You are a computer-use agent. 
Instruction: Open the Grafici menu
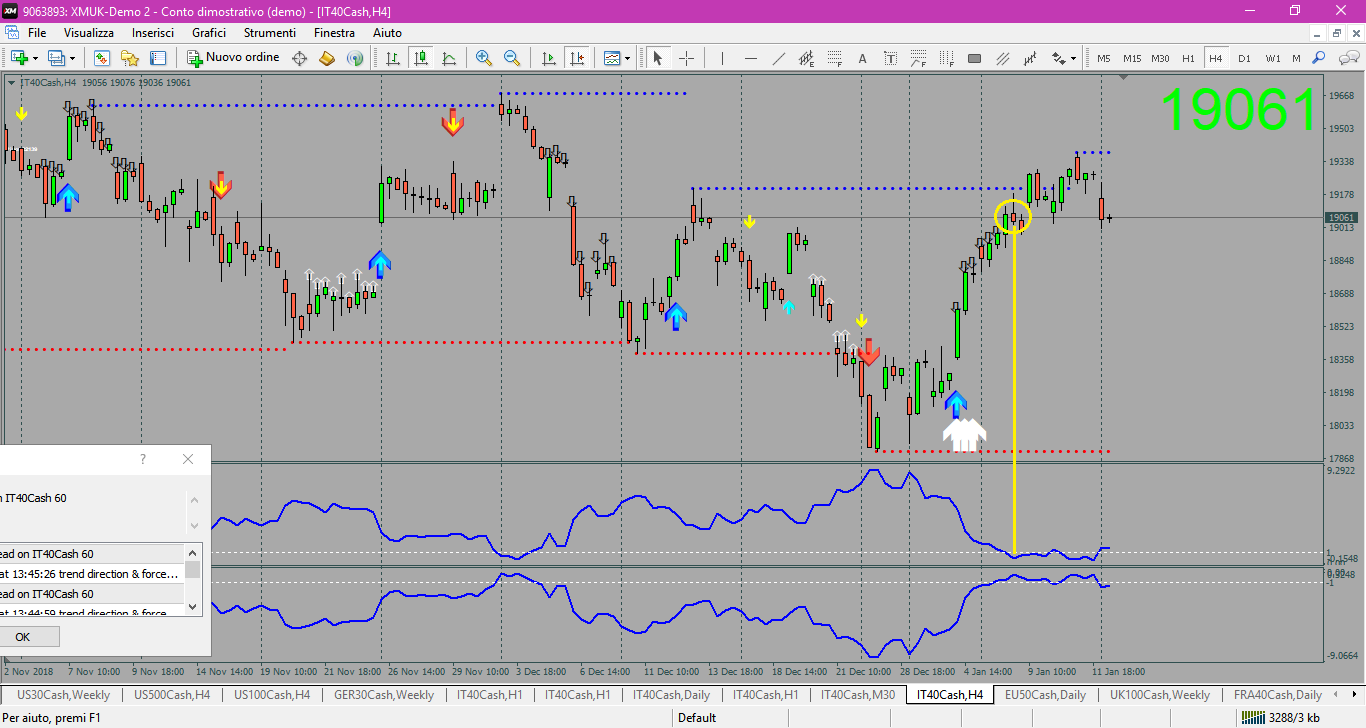pos(209,32)
